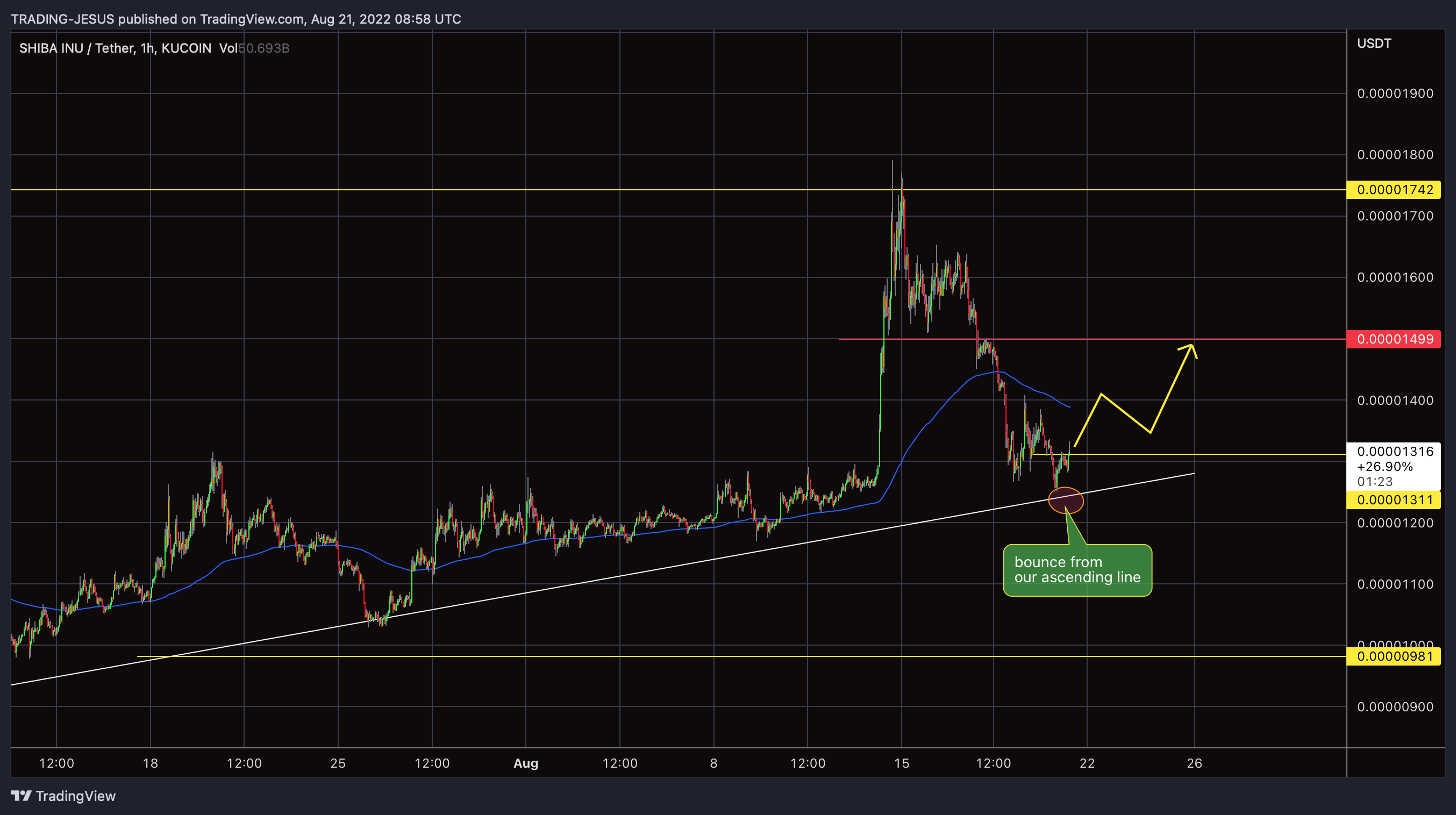Click the 01:23 candle countdown timer

tap(1375, 482)
